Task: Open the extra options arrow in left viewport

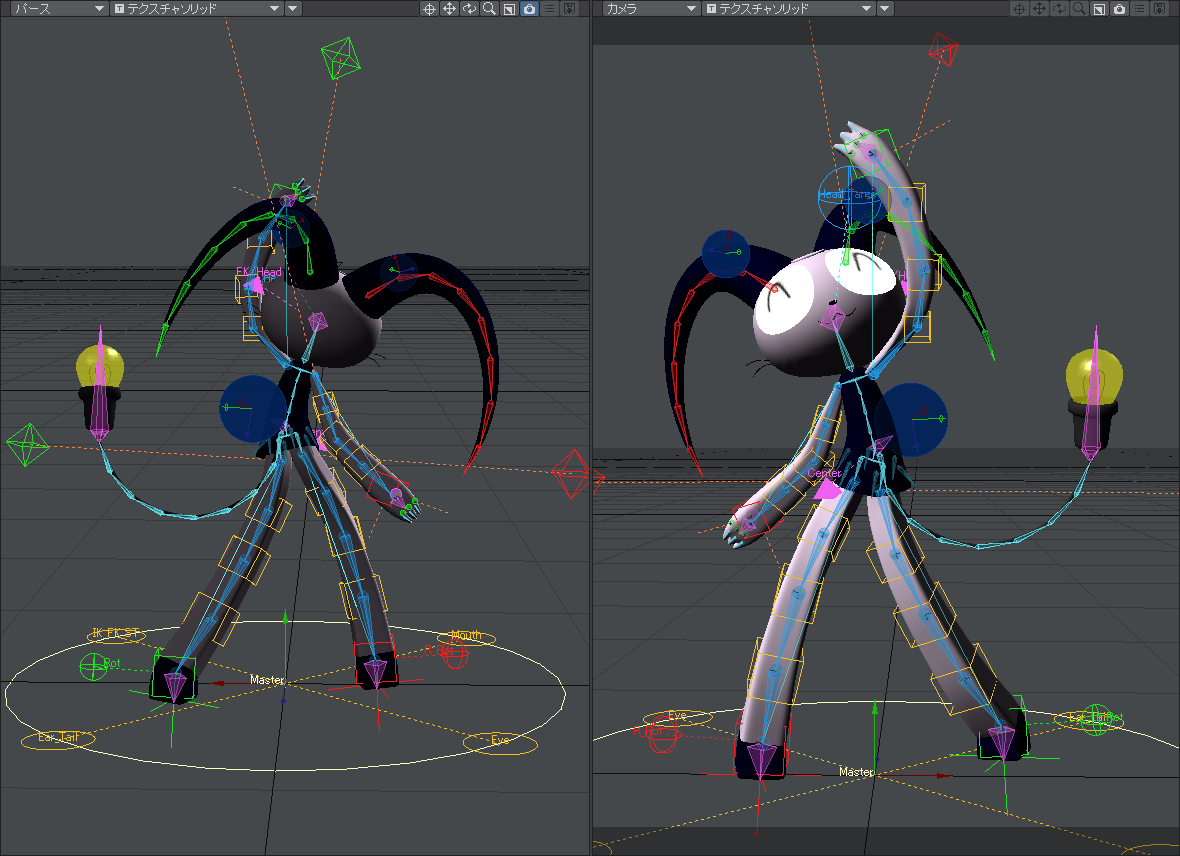Action: pos(293,9)
